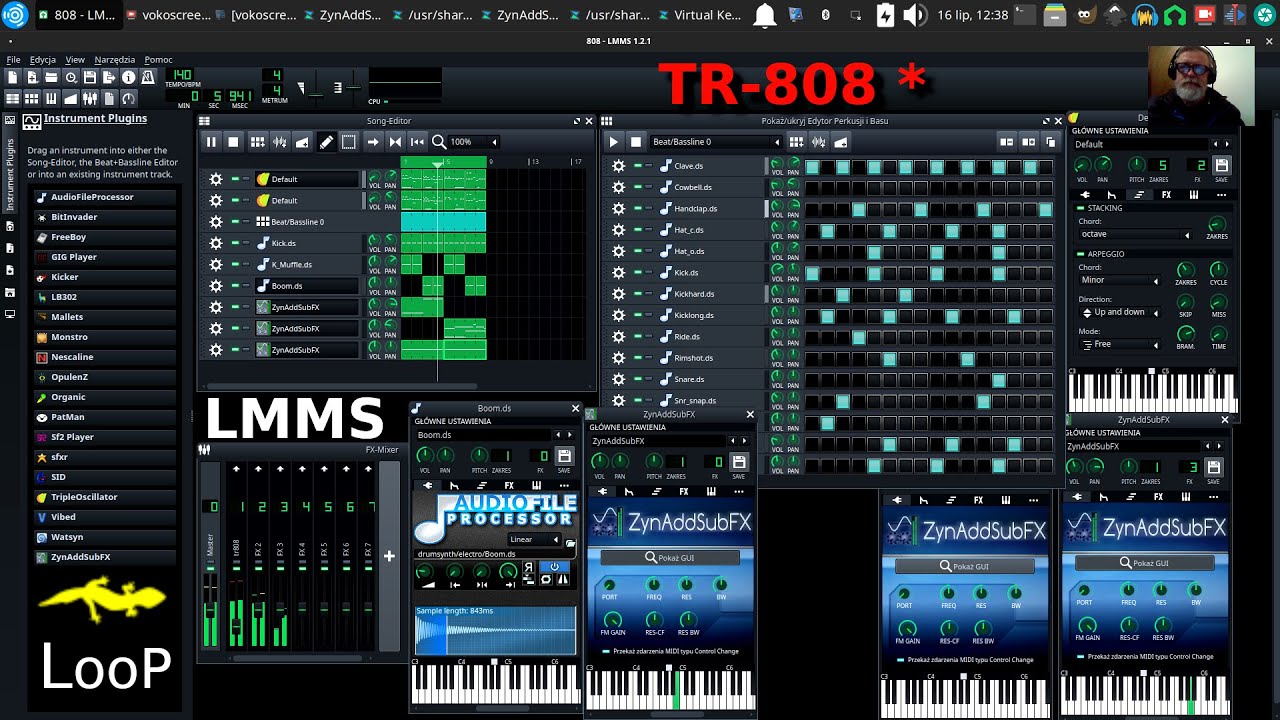
Task: Open gear settings of Snare.ds track
Action: (618, 379)
